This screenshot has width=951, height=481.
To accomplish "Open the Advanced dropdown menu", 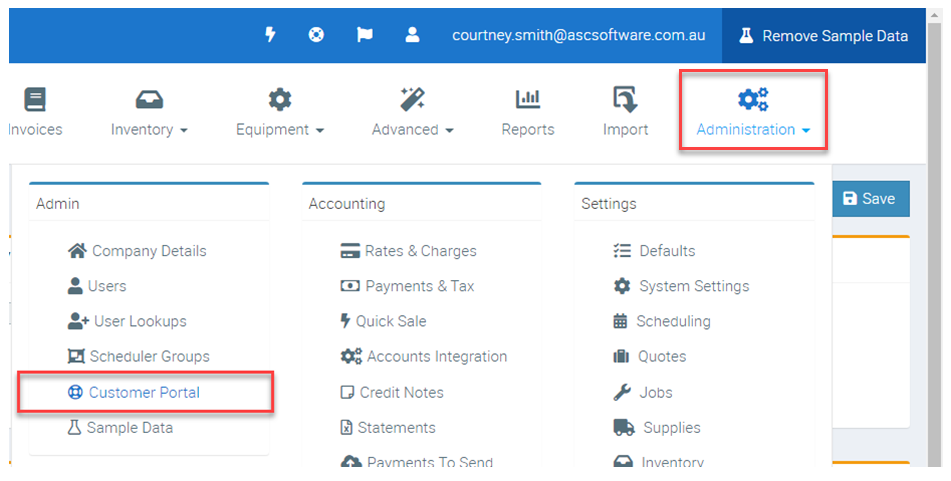I will 412,129.
